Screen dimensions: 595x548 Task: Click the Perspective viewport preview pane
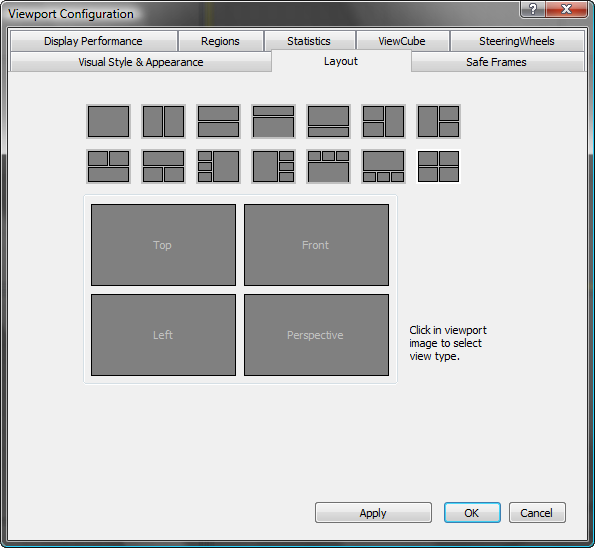point(316,335)
